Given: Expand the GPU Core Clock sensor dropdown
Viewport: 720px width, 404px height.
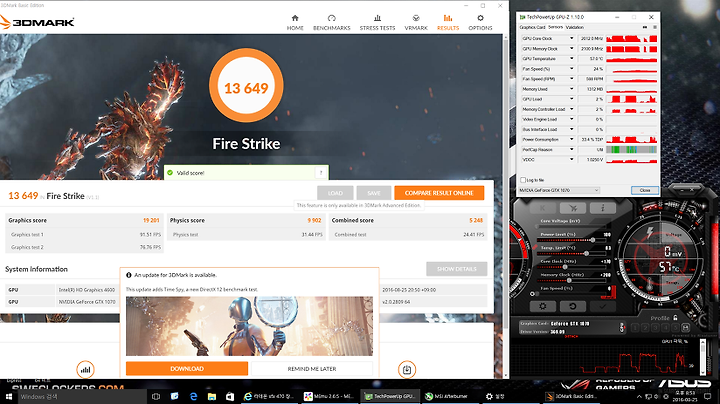Looking at the screenshot, I should [x=572, y=39].
